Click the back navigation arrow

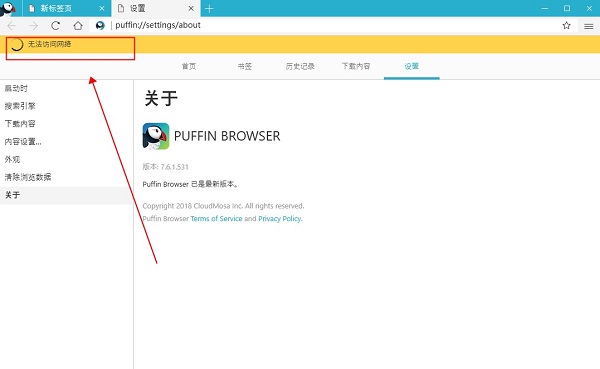pyautogui.click(x=12, y=26)
